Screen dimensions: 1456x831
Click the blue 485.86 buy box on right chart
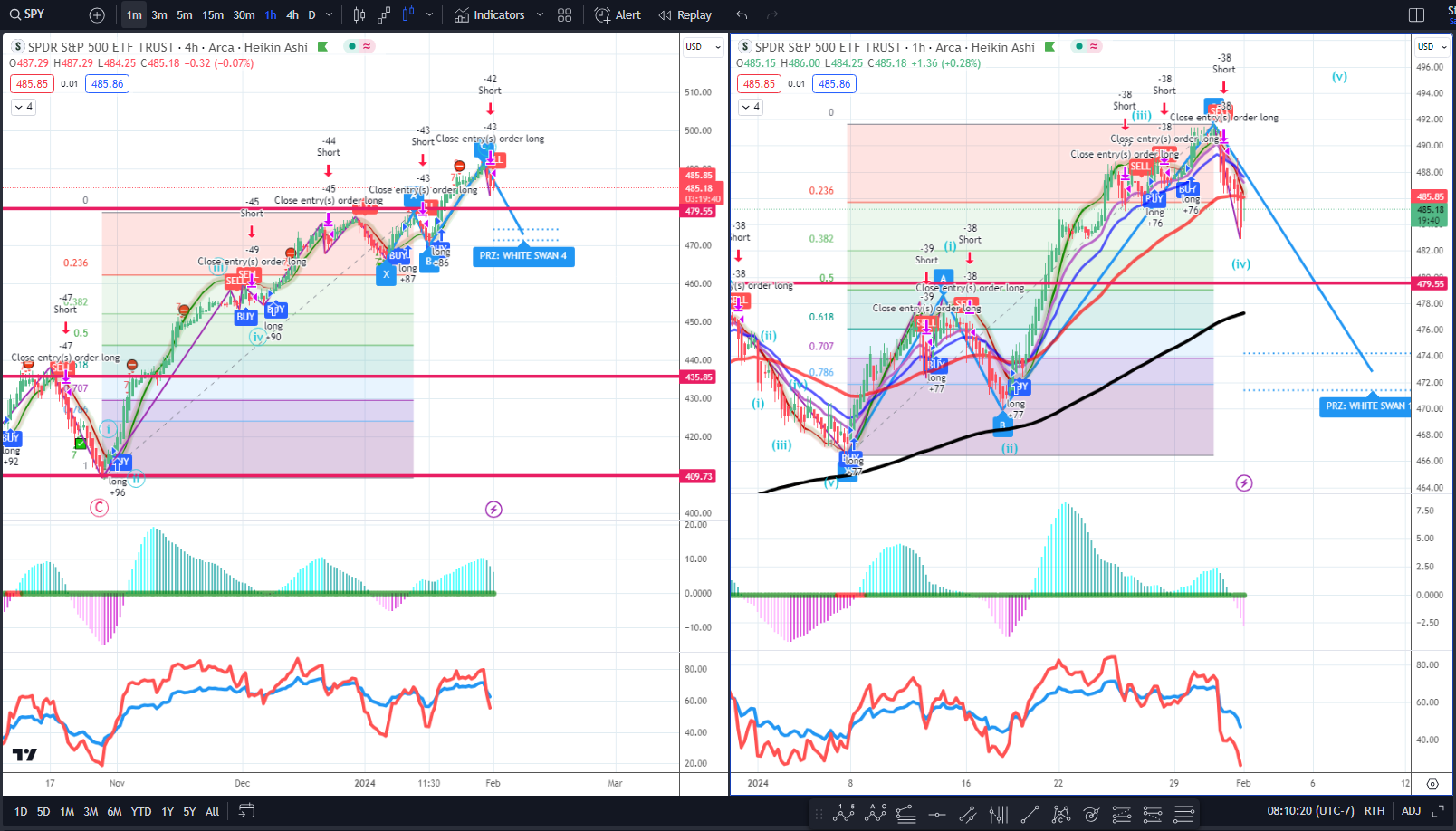pos(835,84)
